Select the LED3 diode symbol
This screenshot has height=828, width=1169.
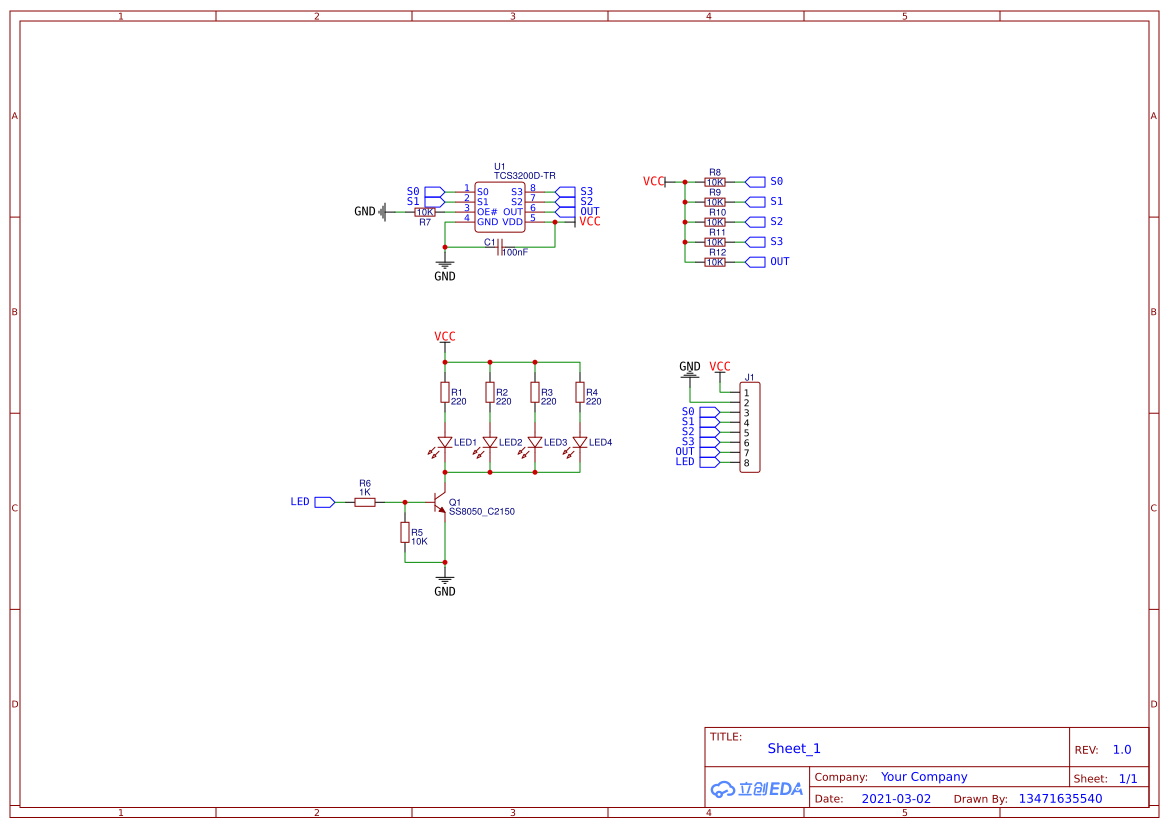535,443
